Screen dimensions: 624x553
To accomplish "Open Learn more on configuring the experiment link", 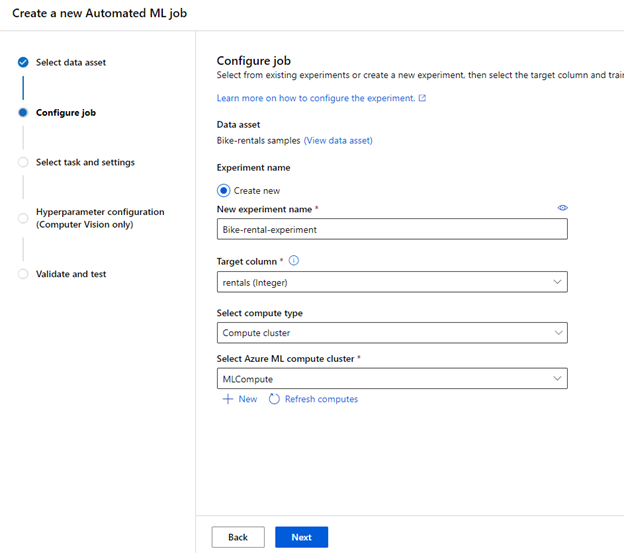I will coord(315,98).
